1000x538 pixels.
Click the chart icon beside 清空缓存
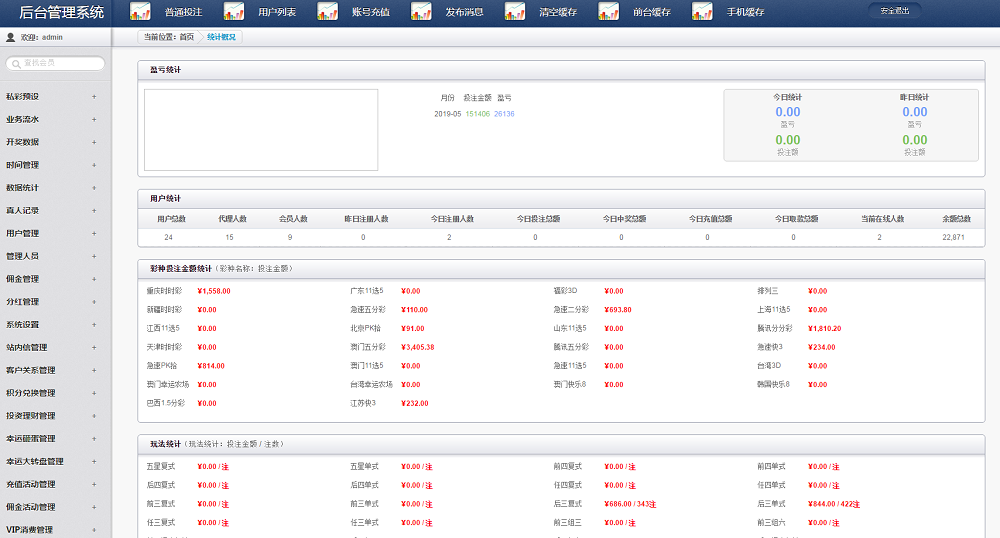click(x=515, y=12)
